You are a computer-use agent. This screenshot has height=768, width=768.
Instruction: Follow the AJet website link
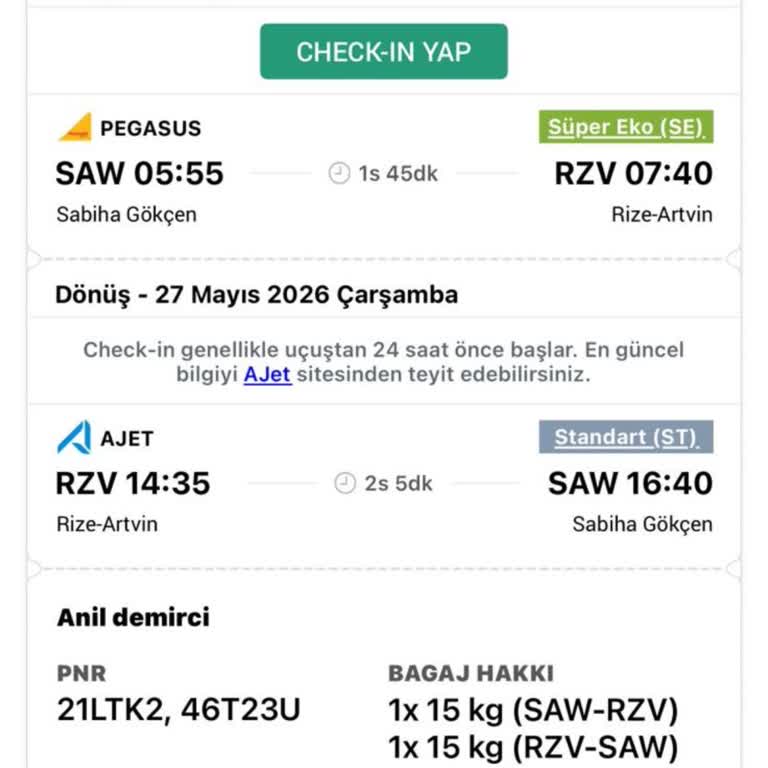coord(267,374)
